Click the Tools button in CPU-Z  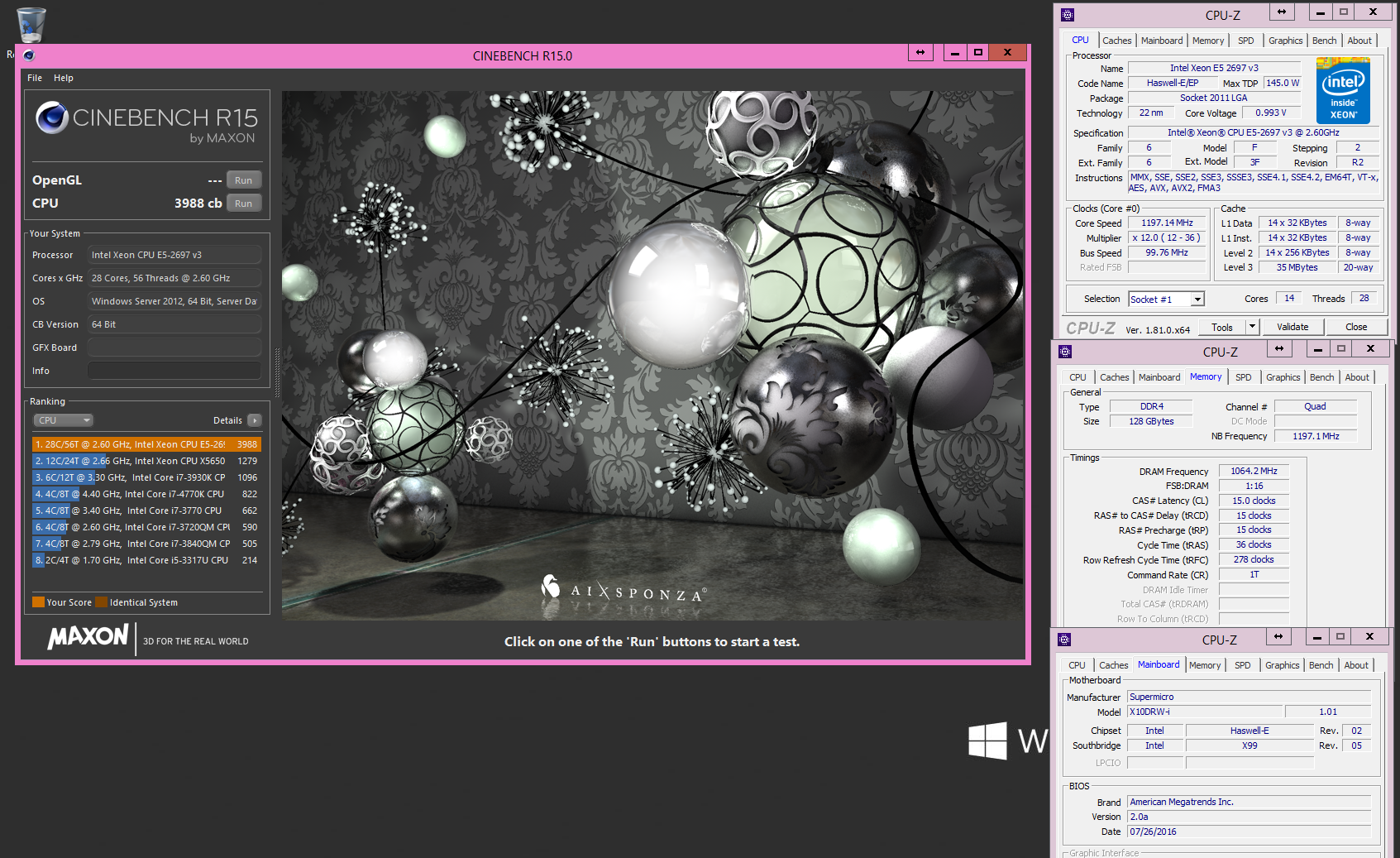pos(1222,327)
